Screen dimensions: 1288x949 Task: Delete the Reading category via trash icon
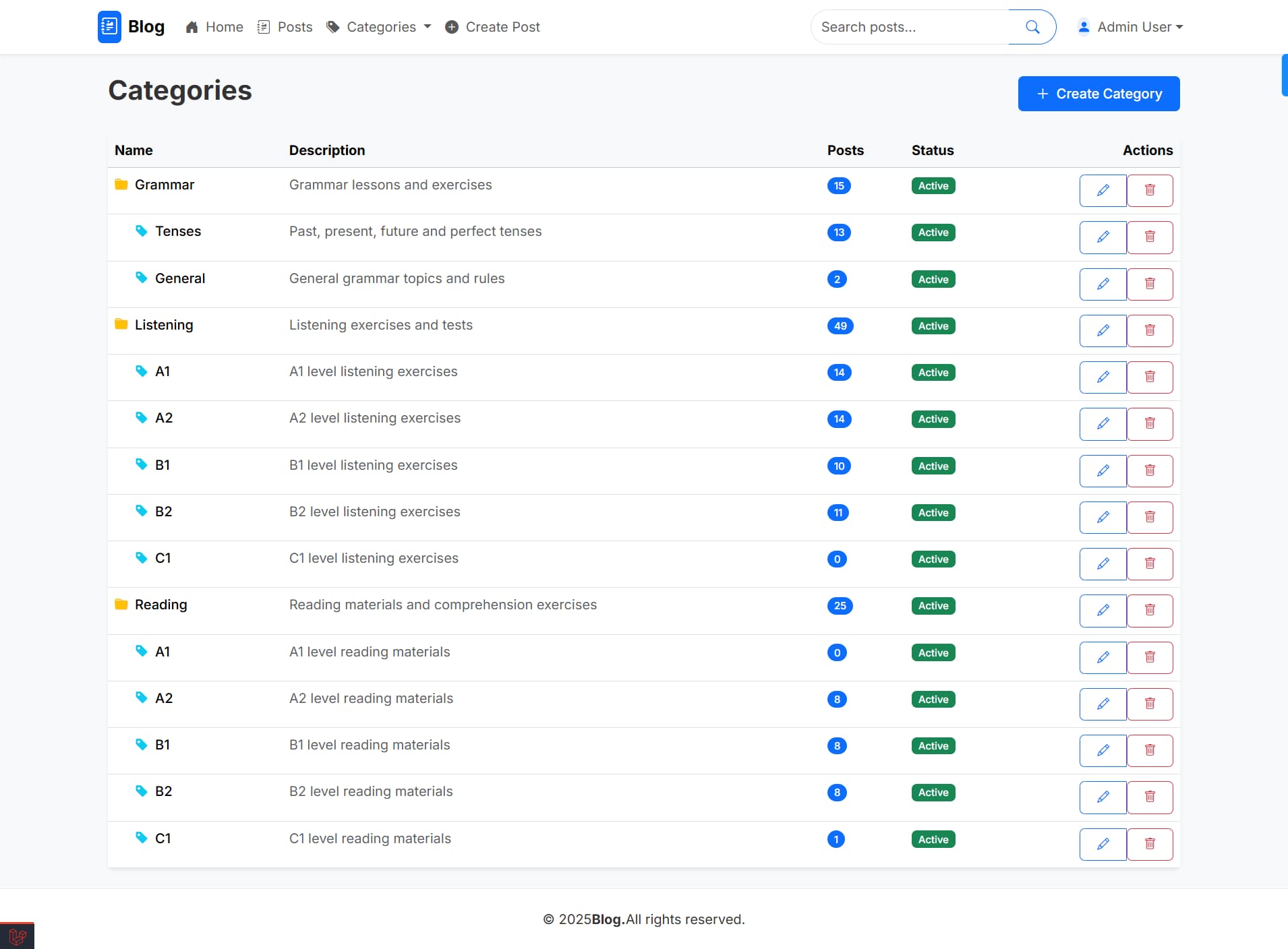(x=1150, y=611)
